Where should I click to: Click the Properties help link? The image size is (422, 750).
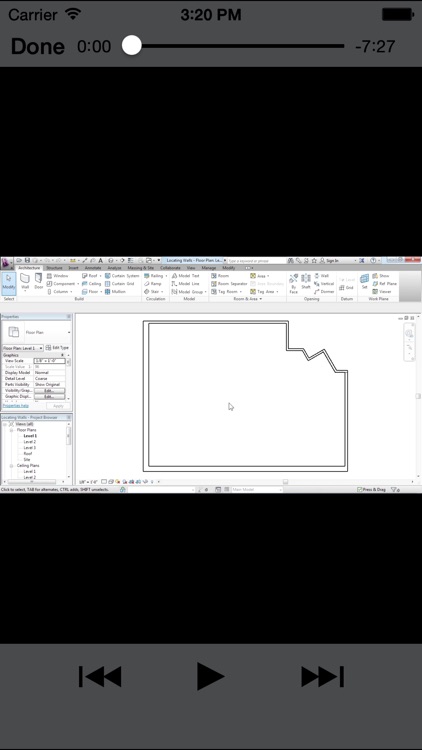[16, 406]
